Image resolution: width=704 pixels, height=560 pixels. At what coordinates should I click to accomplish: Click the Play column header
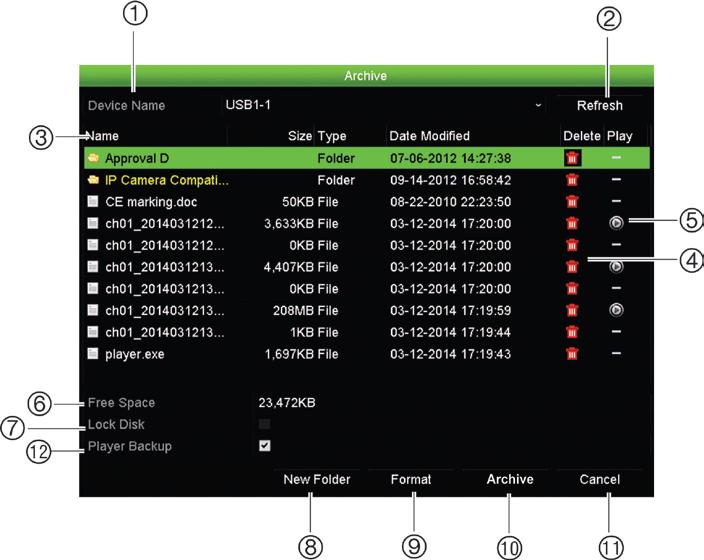click(620, 136)
